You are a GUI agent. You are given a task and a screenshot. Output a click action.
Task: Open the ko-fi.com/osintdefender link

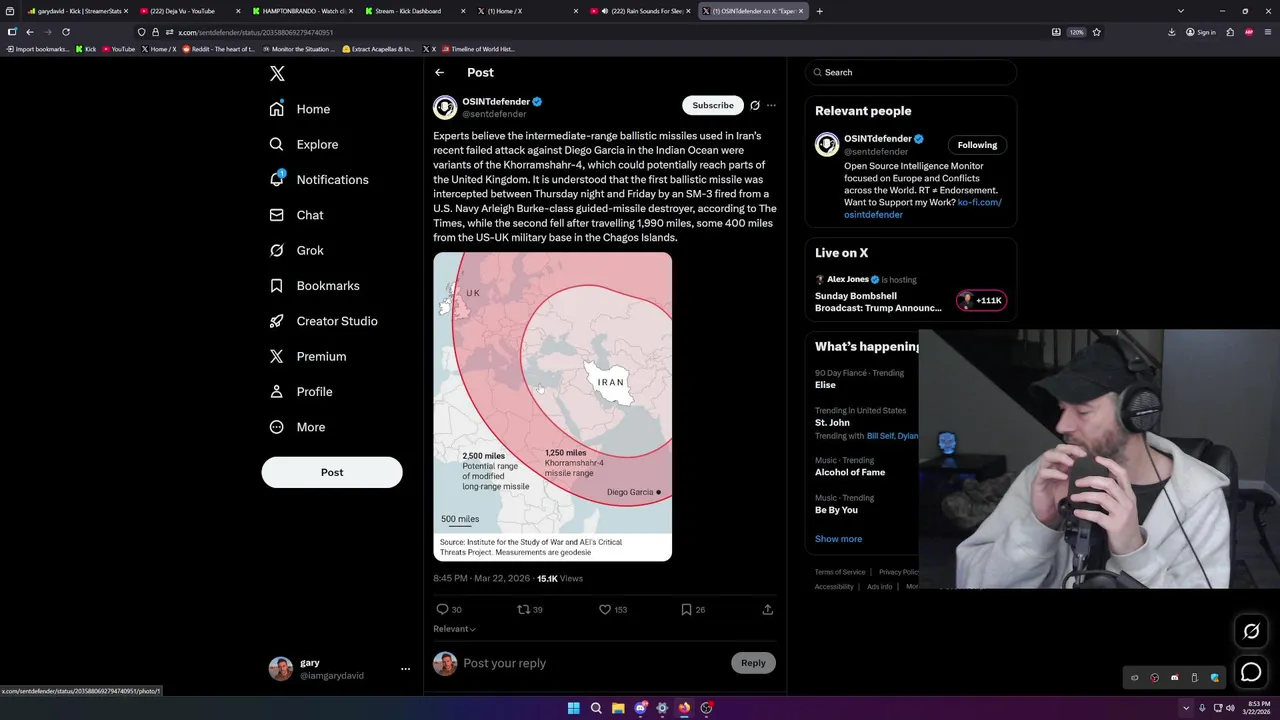coord(923,208)
